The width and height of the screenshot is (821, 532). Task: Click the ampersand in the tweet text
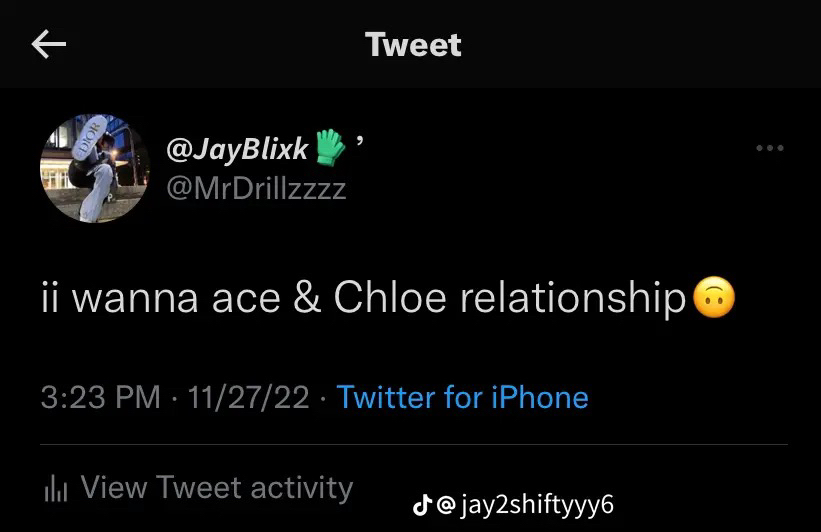(307, 297)
